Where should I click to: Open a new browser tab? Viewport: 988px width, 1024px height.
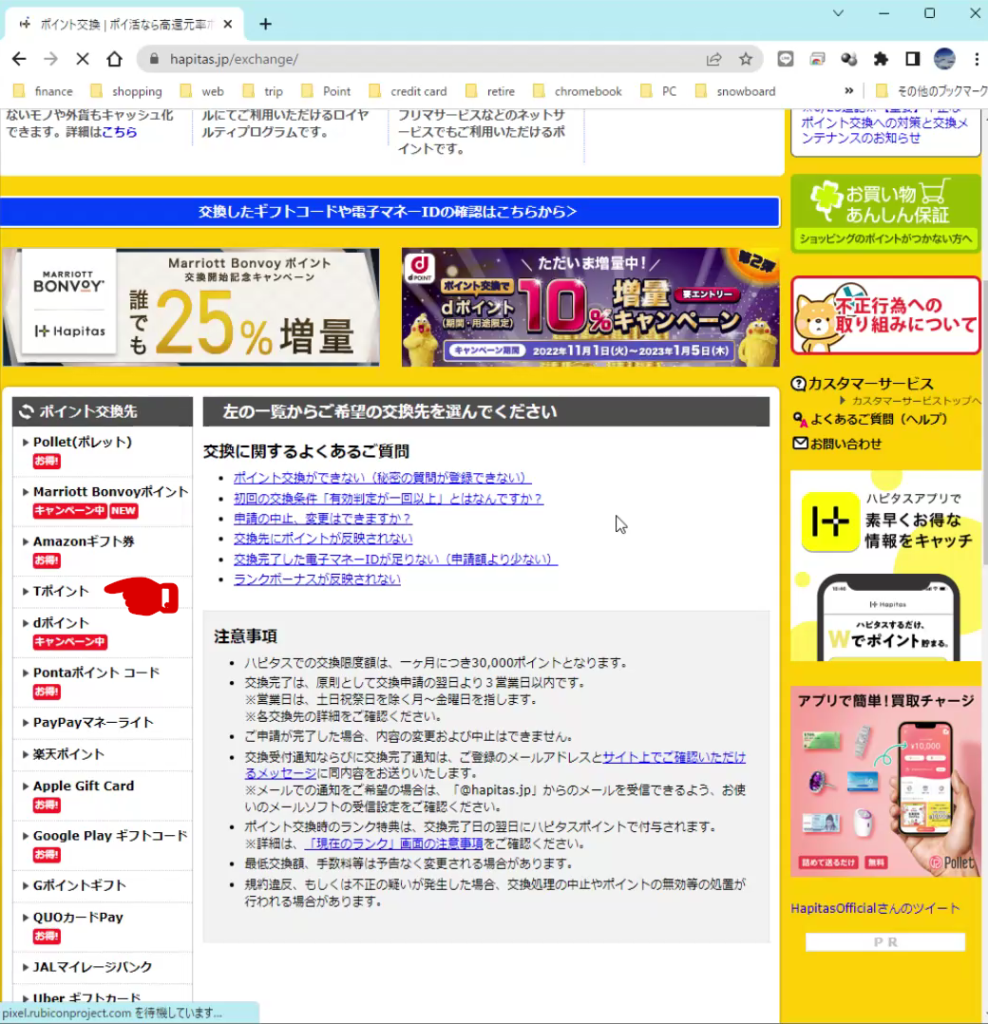click(x=265, y=24)
